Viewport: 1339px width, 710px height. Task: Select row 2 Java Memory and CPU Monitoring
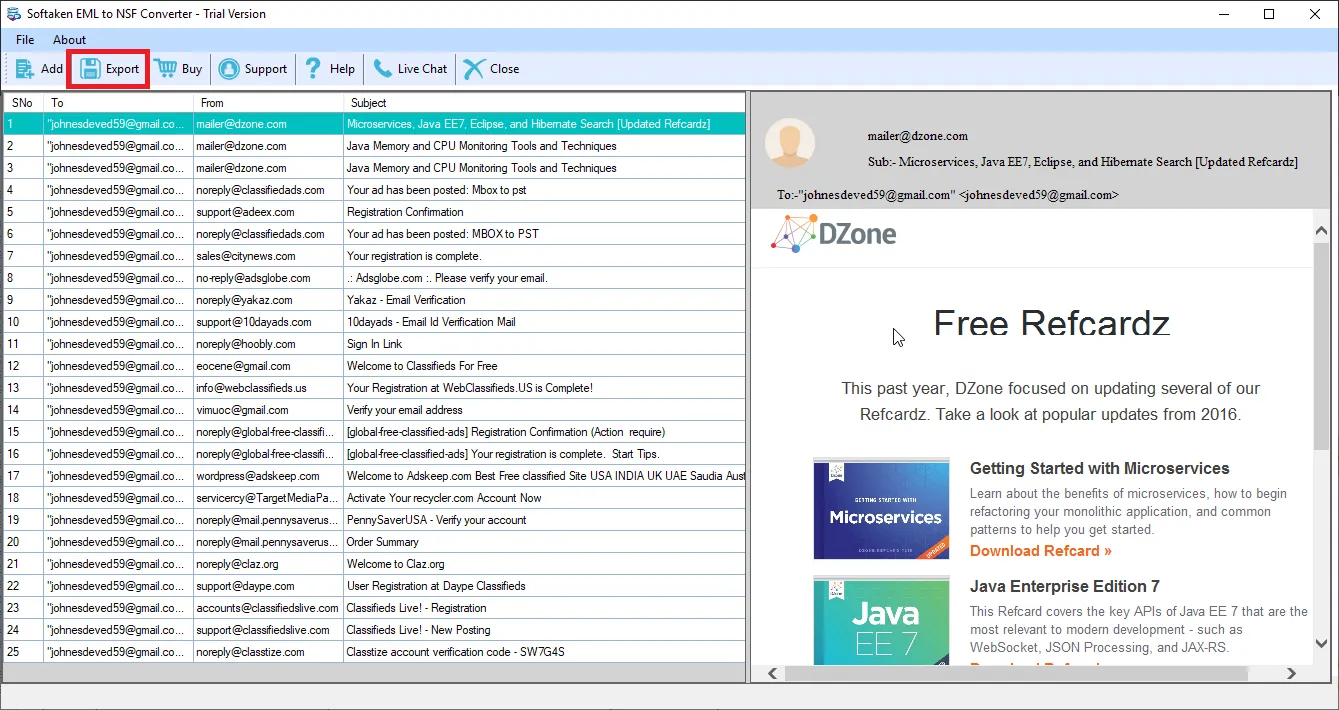point(374,146)
